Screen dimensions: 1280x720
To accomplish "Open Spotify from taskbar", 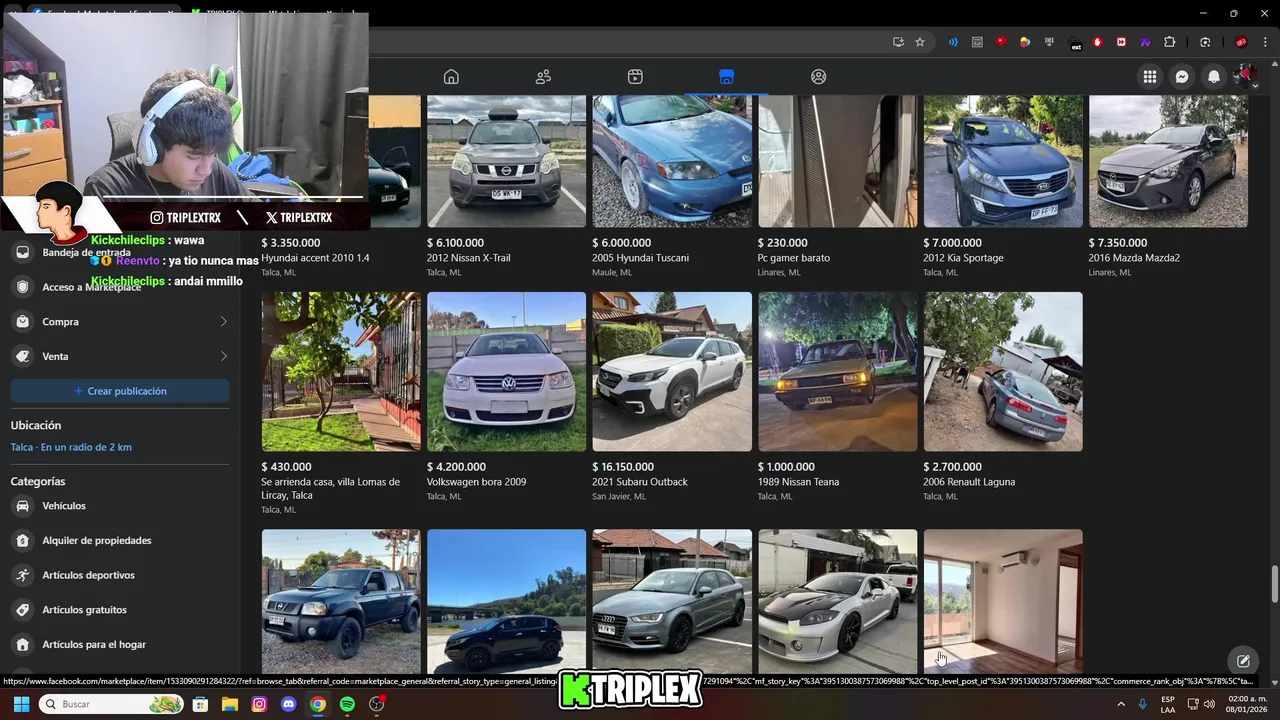I will pyautogui.click(x=347, y=704).
